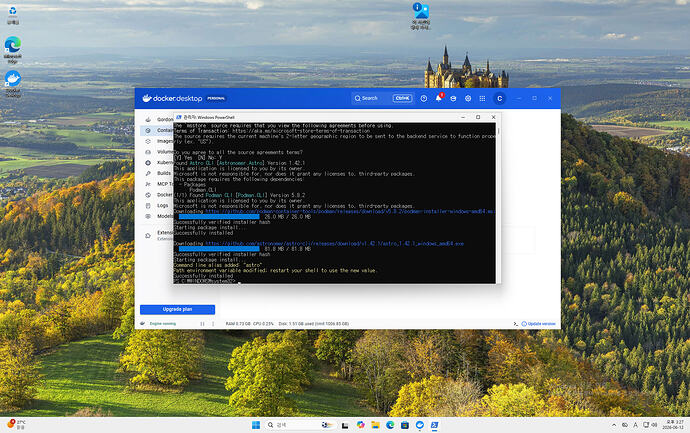
Task: Open the Docker terminal icon in footer
Action: [516, 324]
